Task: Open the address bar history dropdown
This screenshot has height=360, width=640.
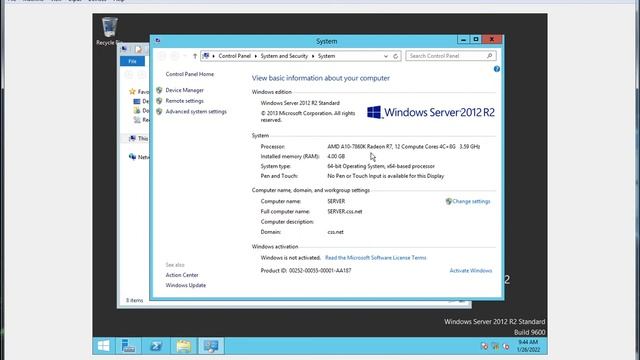Action: pyautogui.click(x=386, y=56)
